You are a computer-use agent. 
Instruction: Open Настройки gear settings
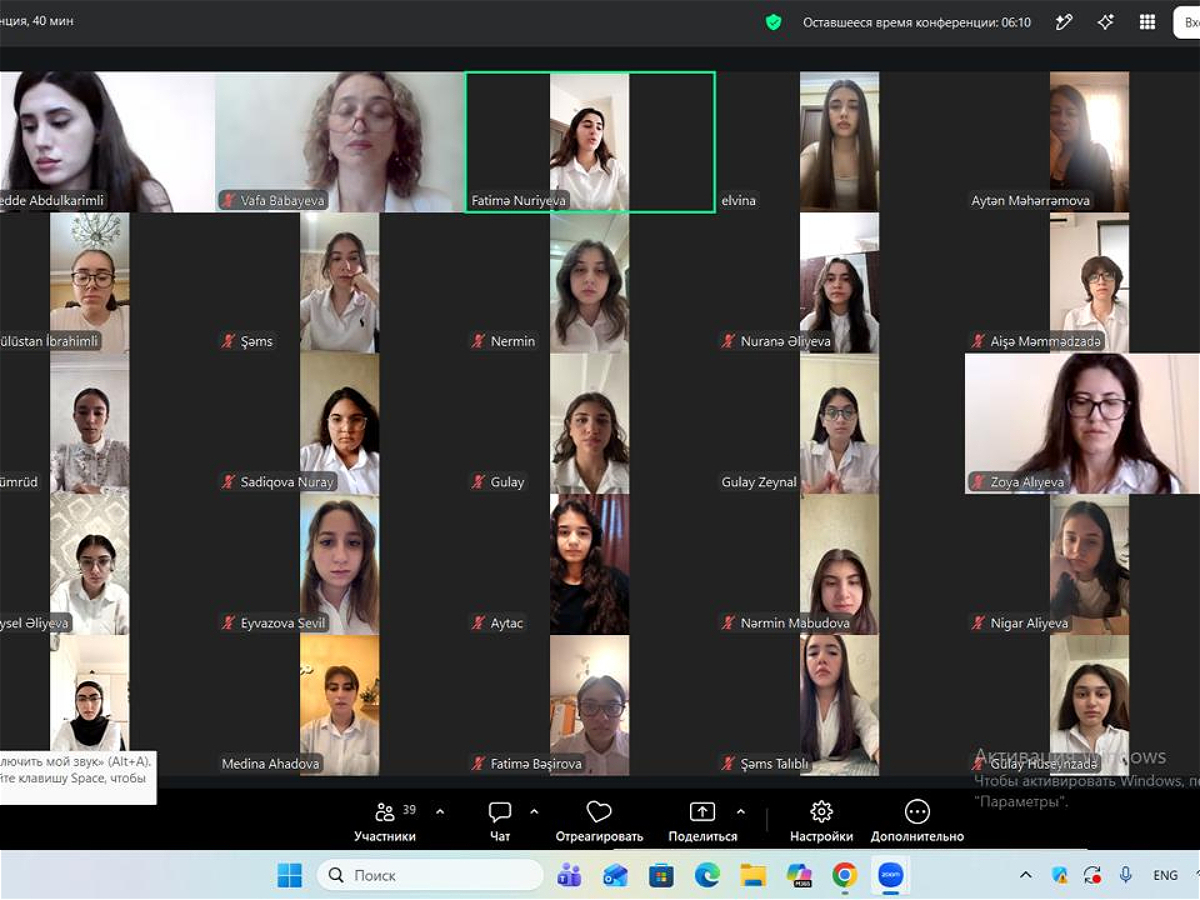click(x=821, y=822)
